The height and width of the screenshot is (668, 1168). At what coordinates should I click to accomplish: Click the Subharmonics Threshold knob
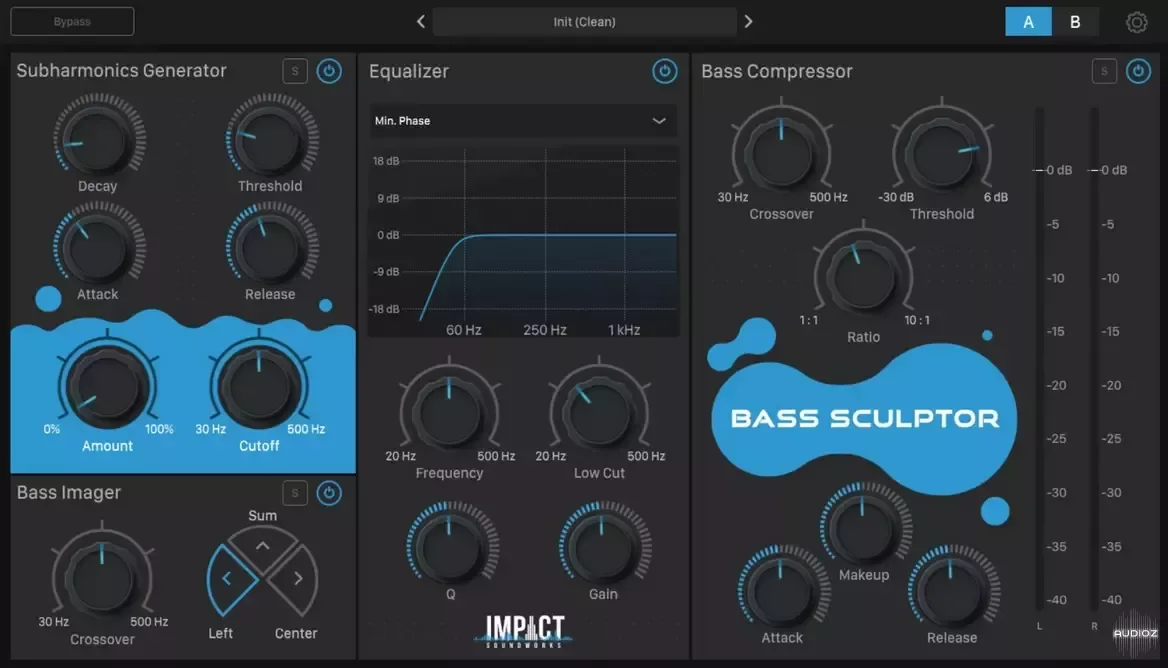tap(271, 139)
